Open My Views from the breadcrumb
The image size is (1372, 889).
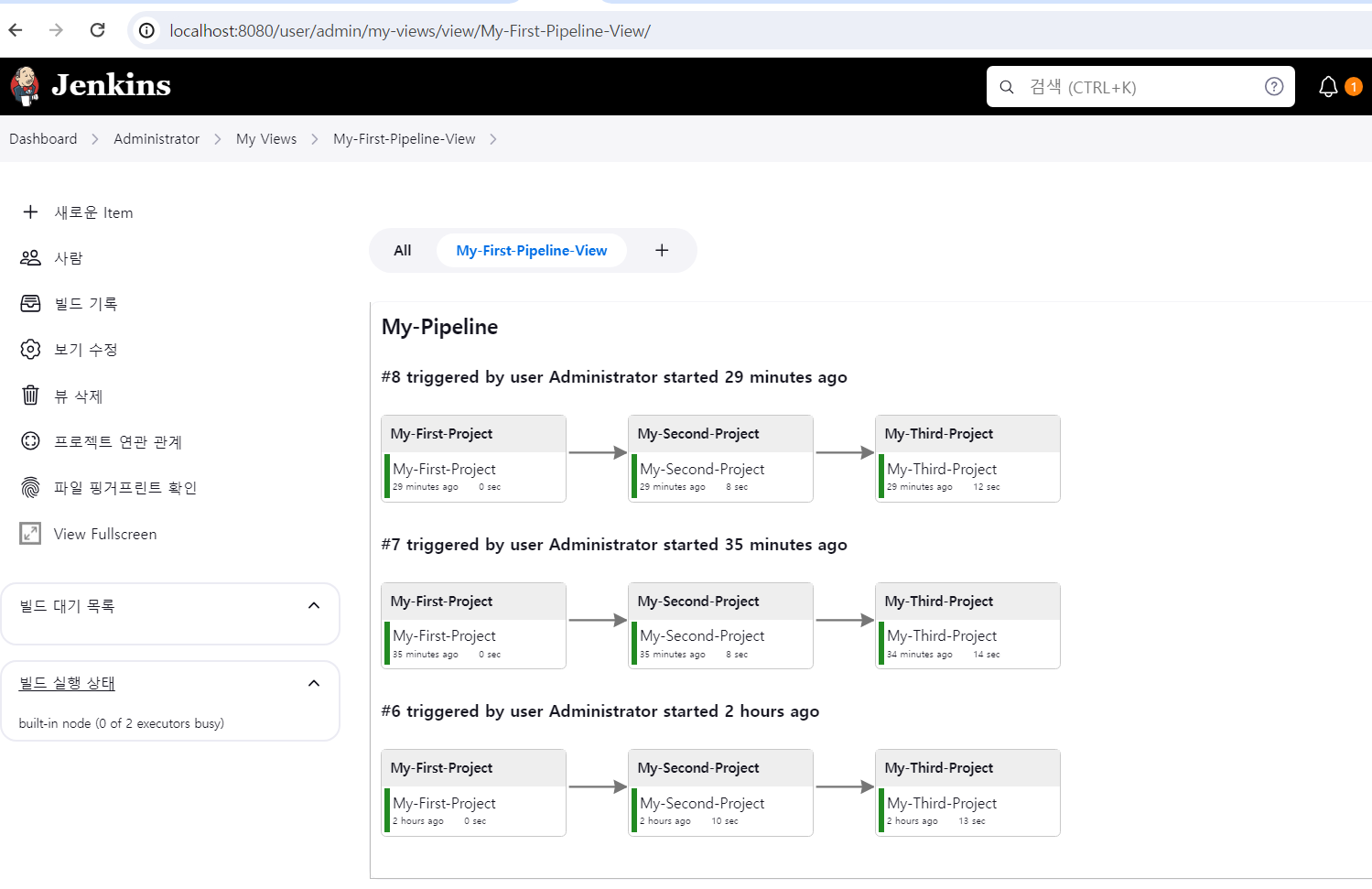(x=266, y=138)
